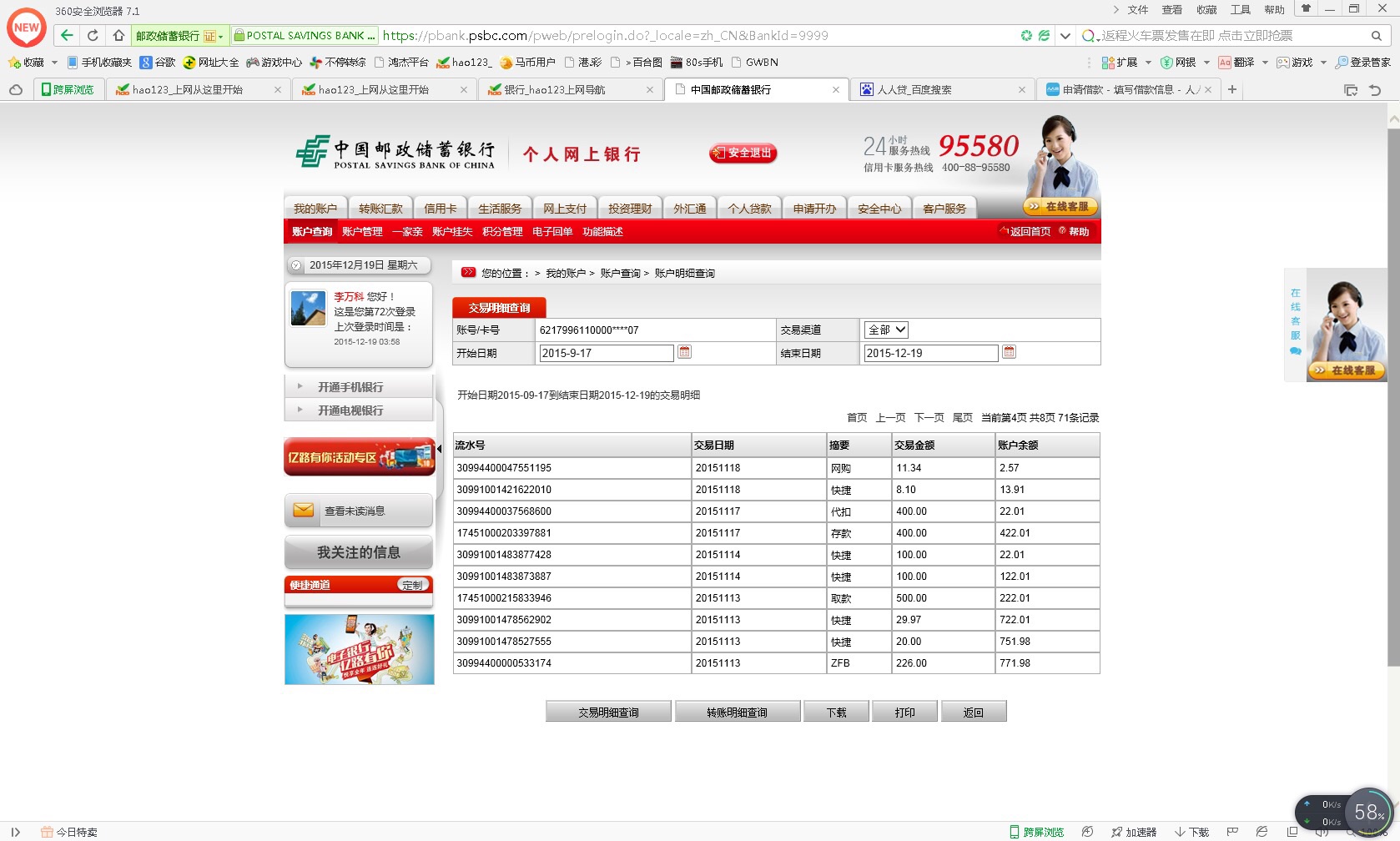
Task: Click the 邮政储蓄银行 certificate badge
Action: (179, 36)
